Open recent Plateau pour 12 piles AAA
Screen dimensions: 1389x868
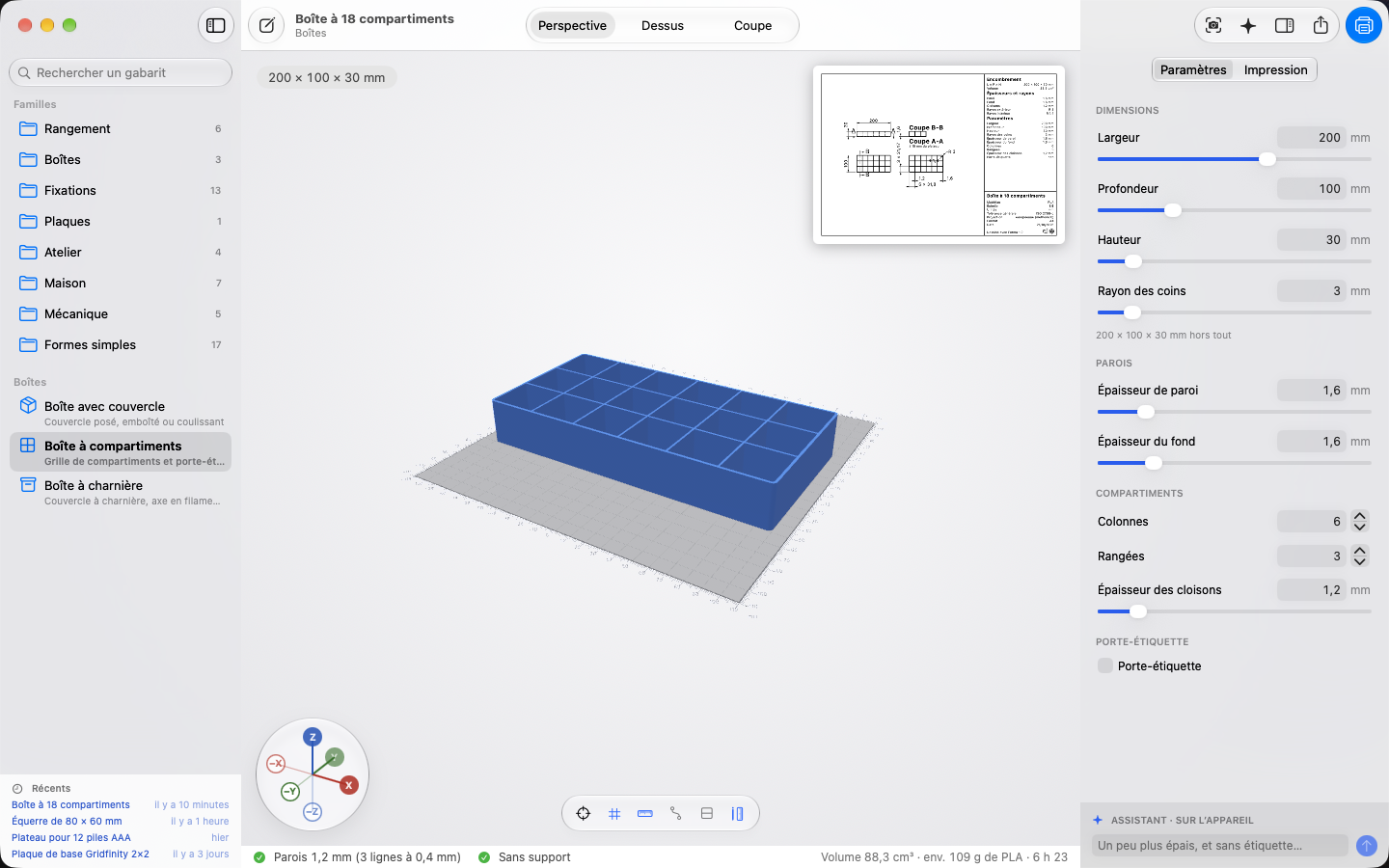(121, 838)
